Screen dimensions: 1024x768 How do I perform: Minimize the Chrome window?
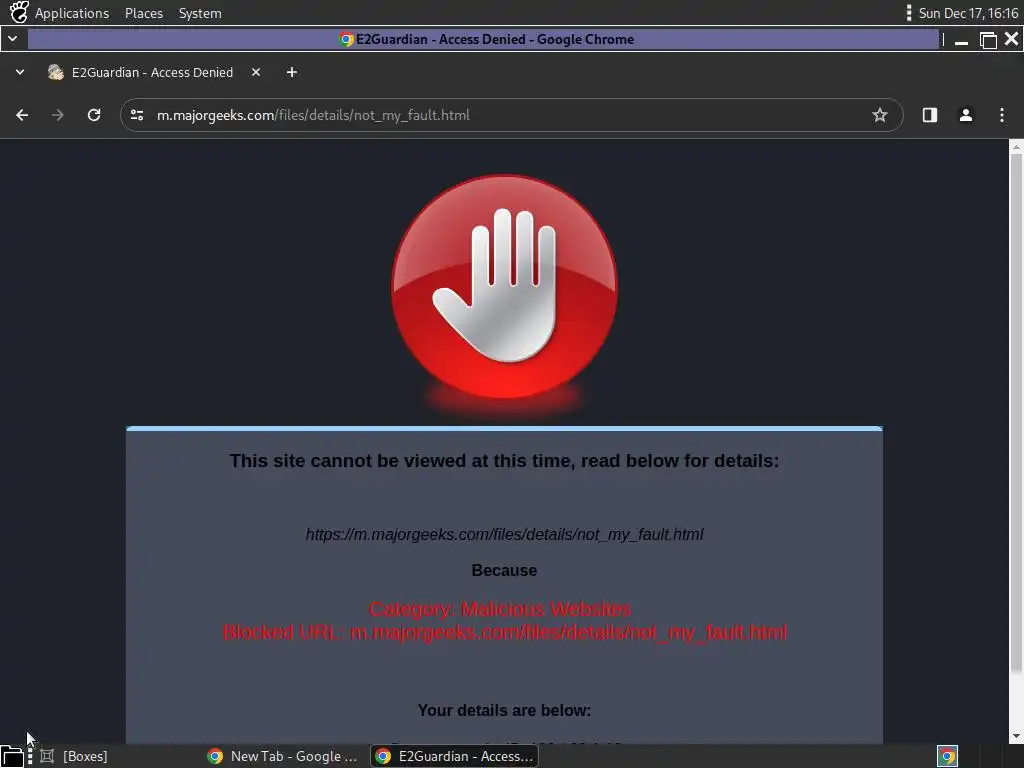click(x=961, y=40)
